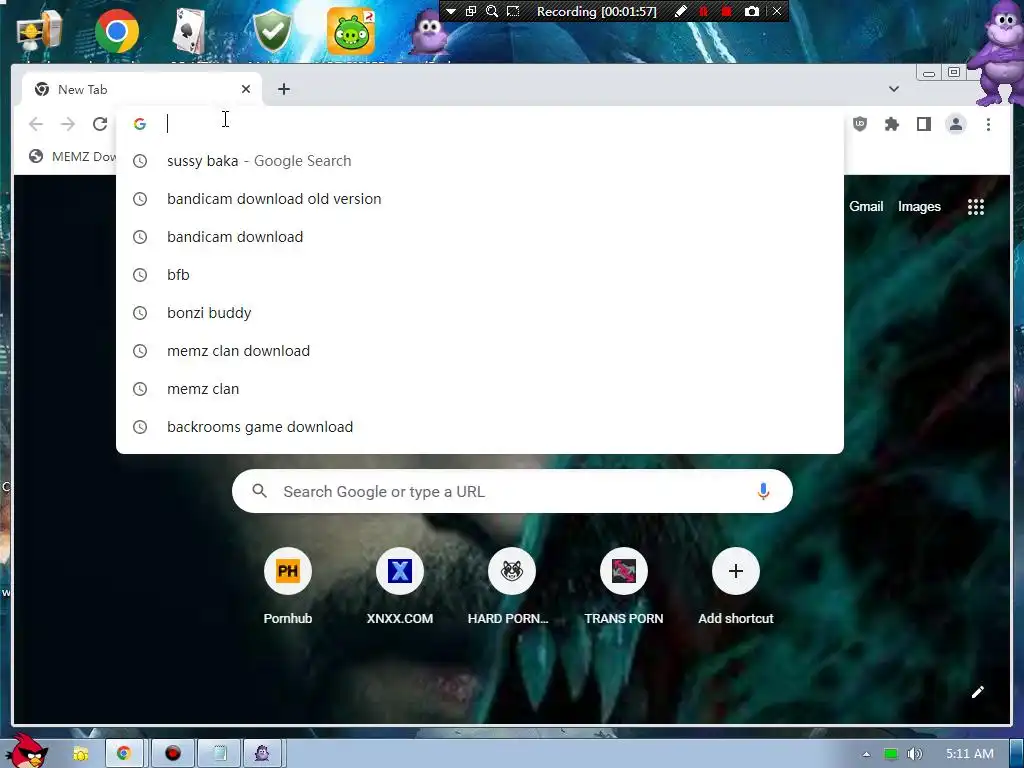
Task: Open the Chrome desktop shortcut
Action: pos(117,31)
